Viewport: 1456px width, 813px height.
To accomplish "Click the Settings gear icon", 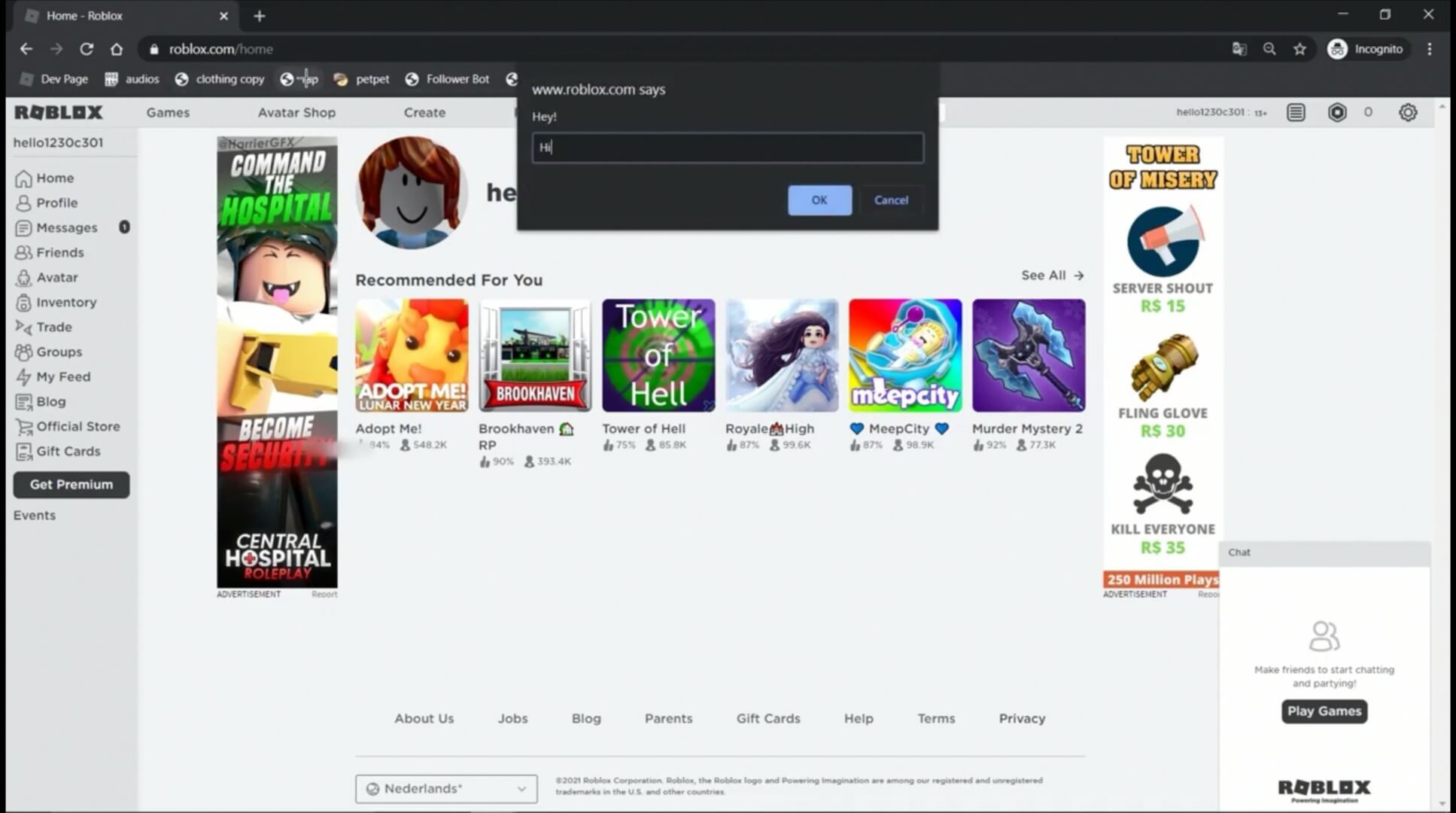I will 1408,112.
